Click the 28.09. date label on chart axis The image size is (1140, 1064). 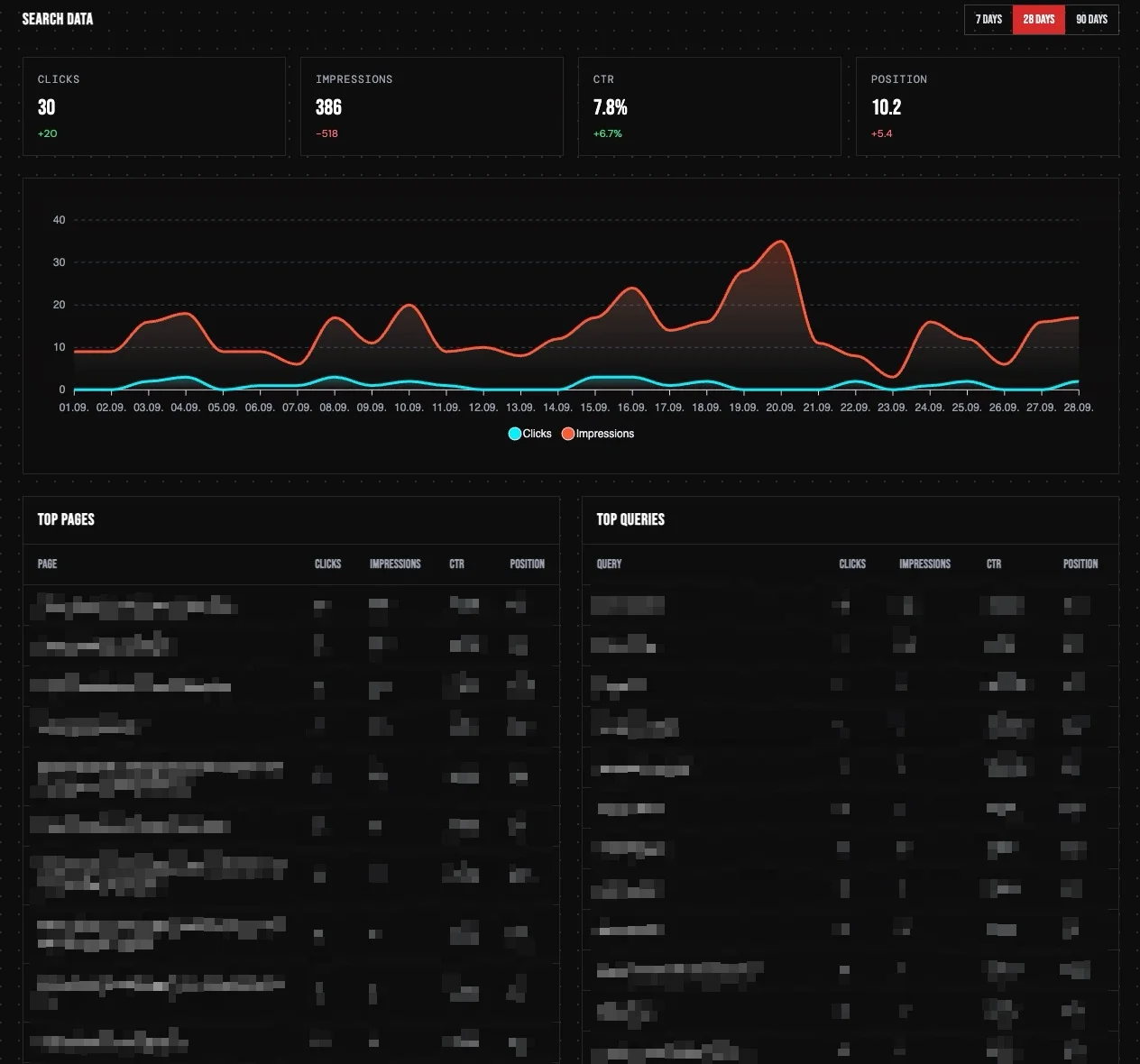pos(1079,408)
